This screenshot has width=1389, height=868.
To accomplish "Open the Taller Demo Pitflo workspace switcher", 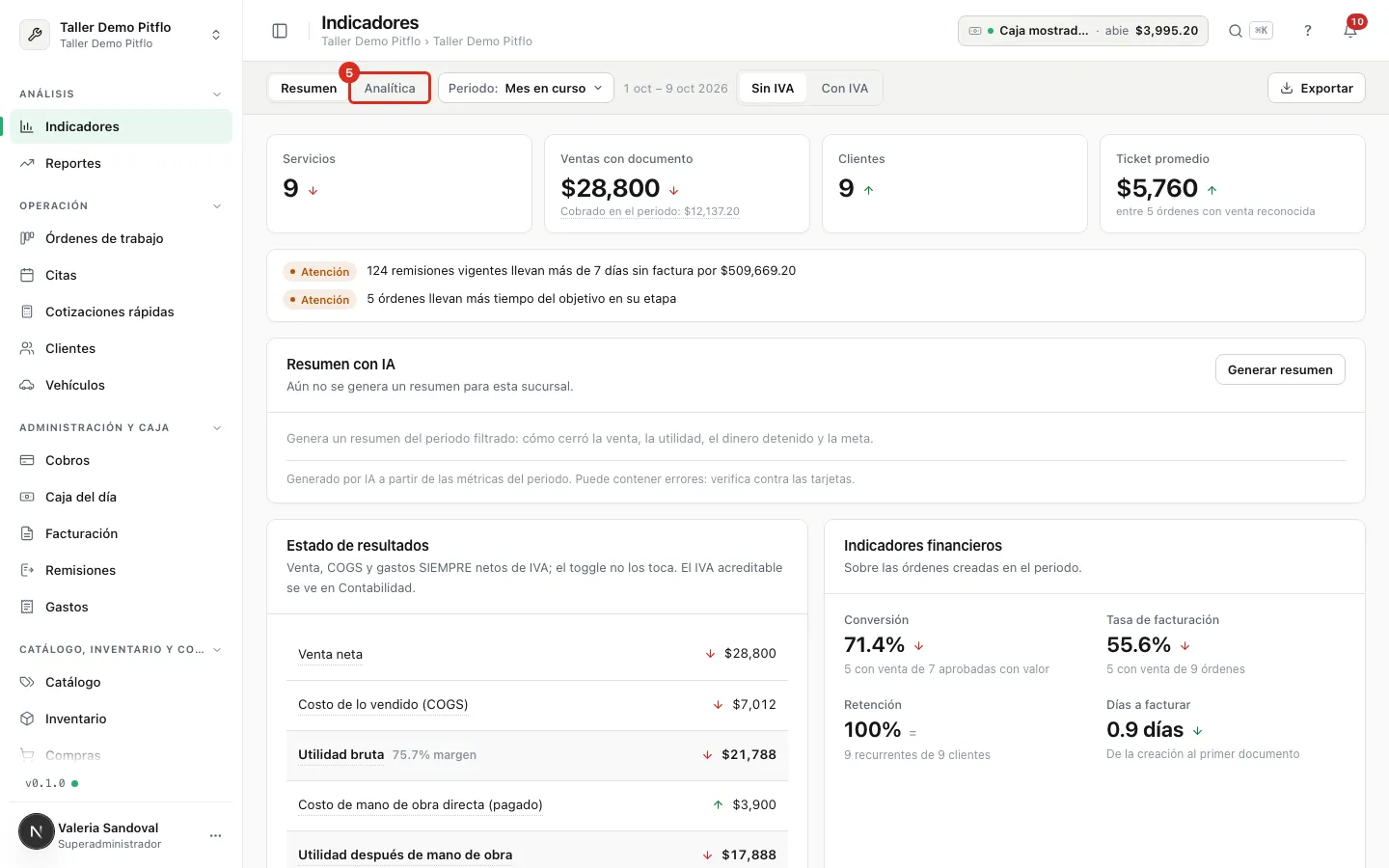I will pos(121,35).
